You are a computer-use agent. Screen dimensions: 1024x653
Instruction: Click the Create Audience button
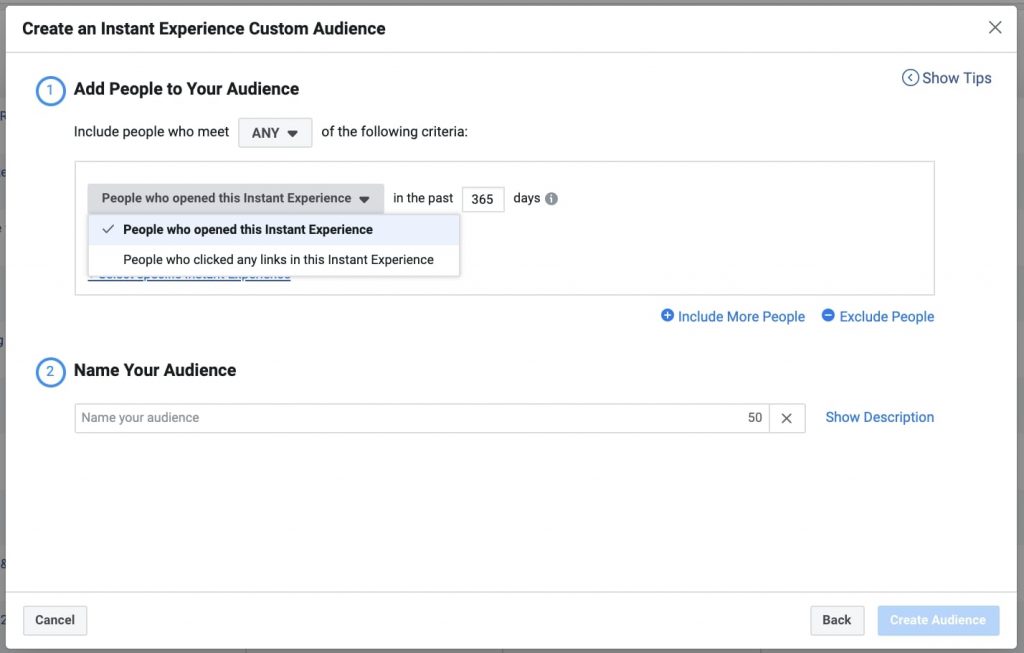937,620
